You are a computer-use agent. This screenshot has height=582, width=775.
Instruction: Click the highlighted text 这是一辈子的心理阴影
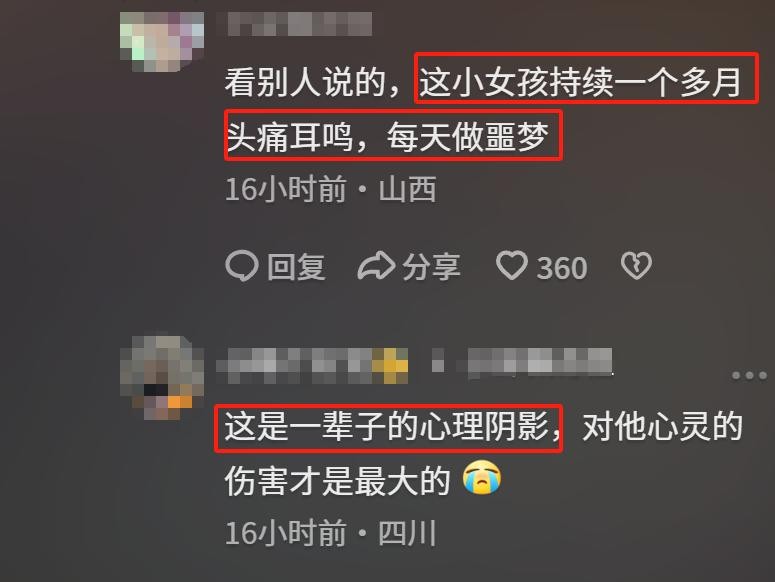point(388,428)
